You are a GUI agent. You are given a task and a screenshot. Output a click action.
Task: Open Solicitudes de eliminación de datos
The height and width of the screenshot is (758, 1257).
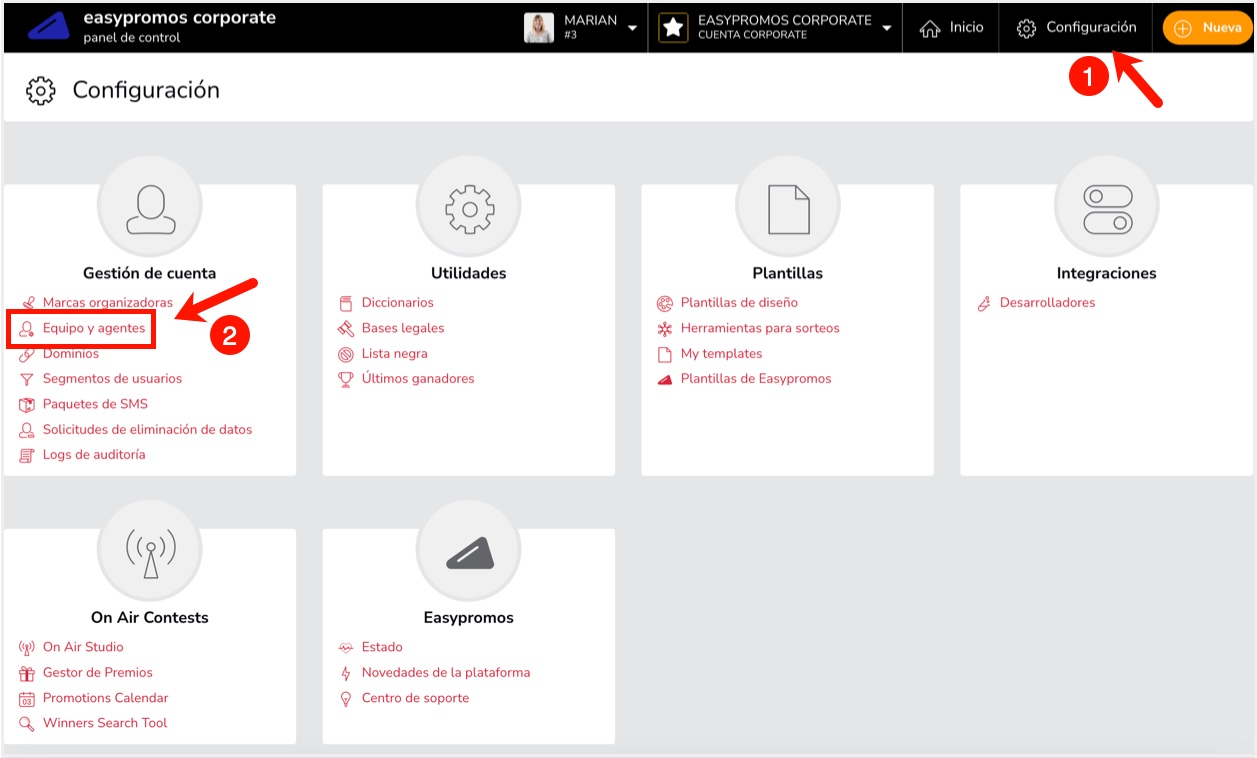click(147, 429)
